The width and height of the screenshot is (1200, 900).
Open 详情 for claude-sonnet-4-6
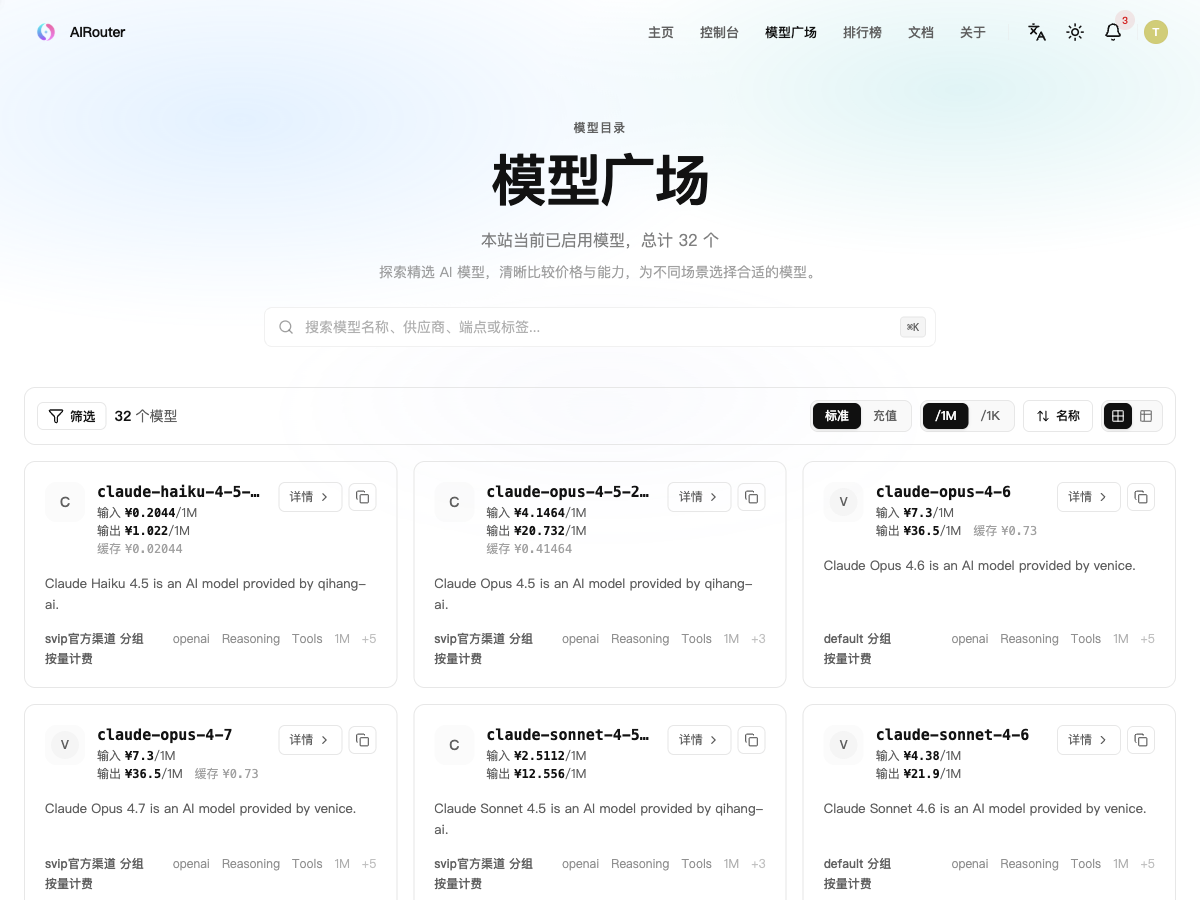[x=1089, y=740]
